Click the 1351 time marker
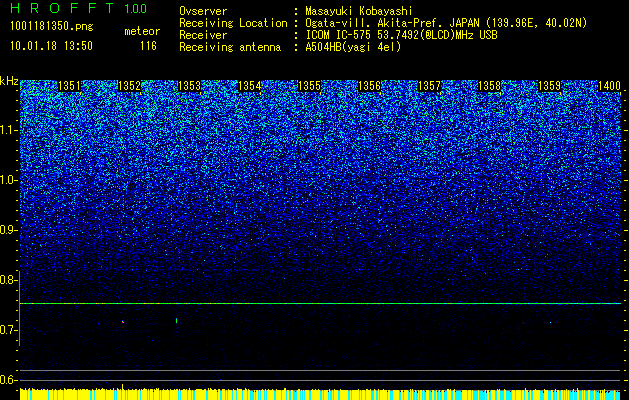629x400 pixels. [x=69, y=86]
